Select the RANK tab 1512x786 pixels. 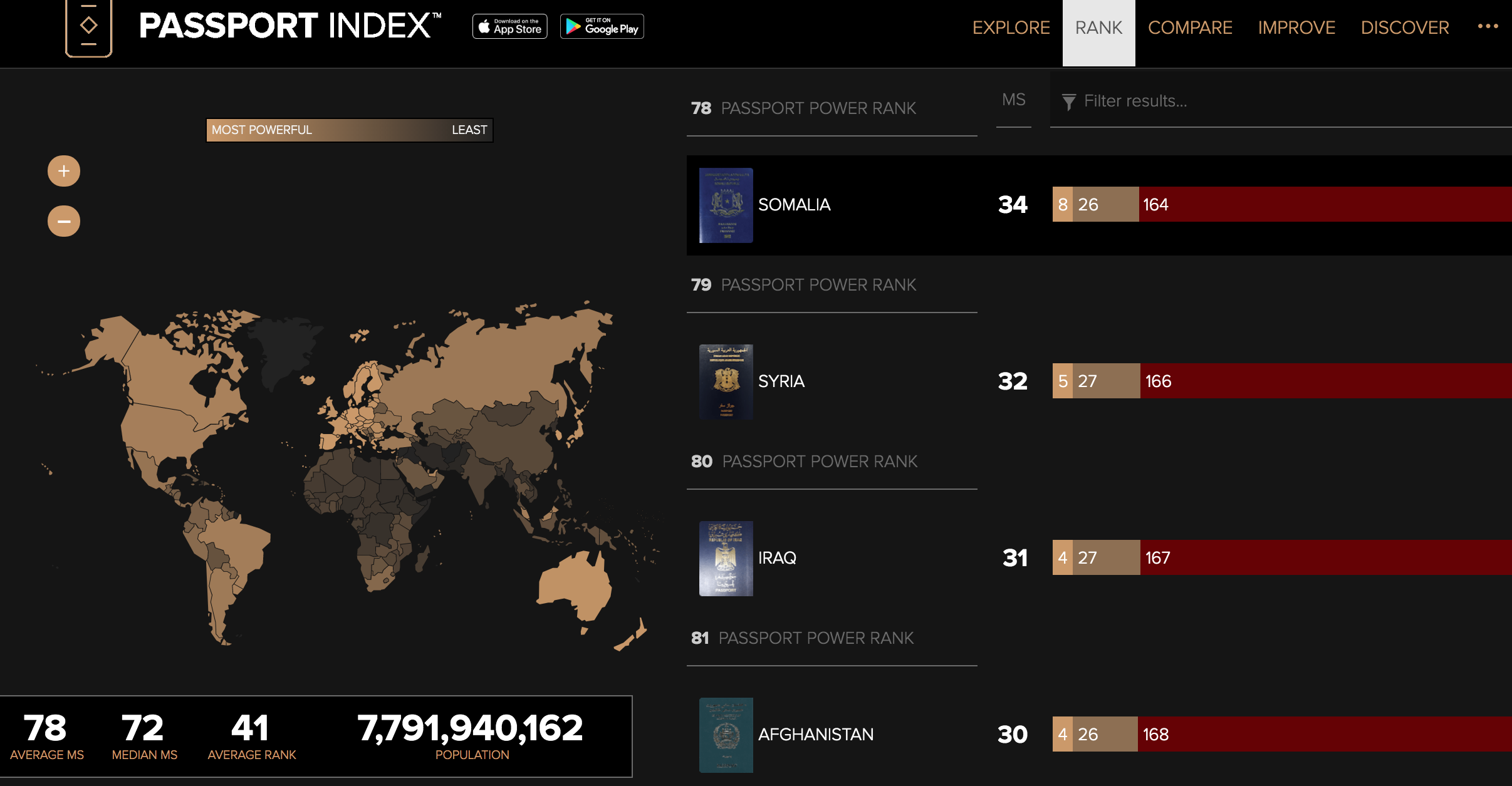tap(1098, 33)
